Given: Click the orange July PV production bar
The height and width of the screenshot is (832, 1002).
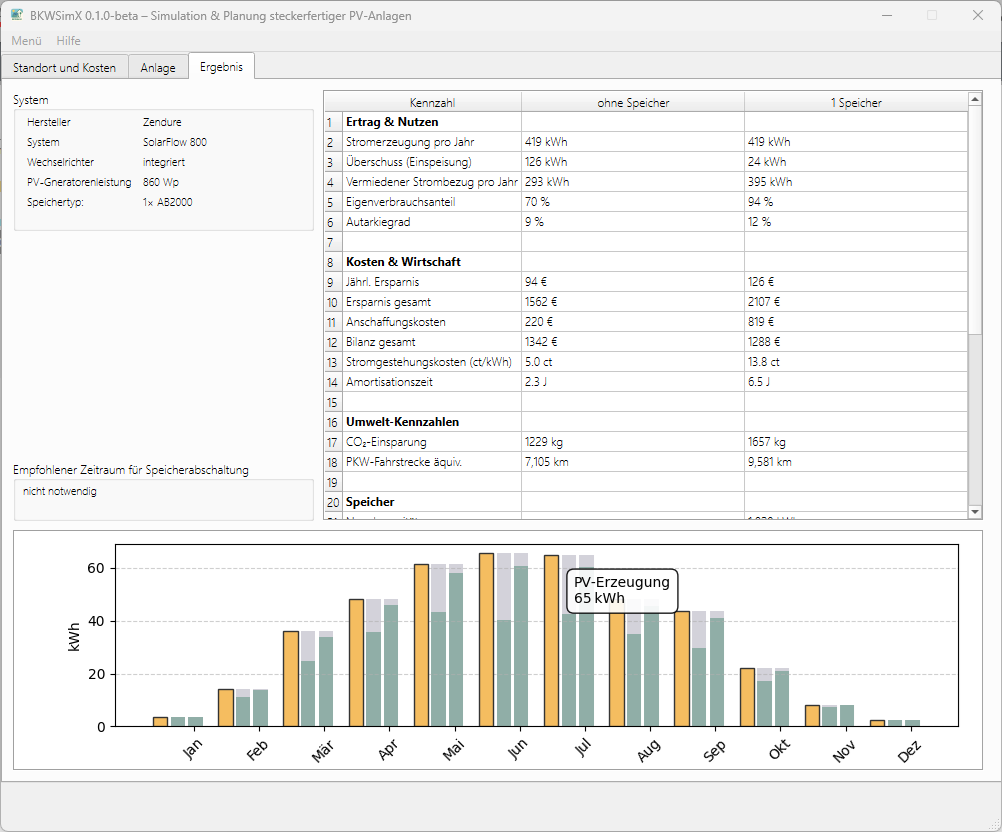Looking at the screenshot, I should [551, 641].
